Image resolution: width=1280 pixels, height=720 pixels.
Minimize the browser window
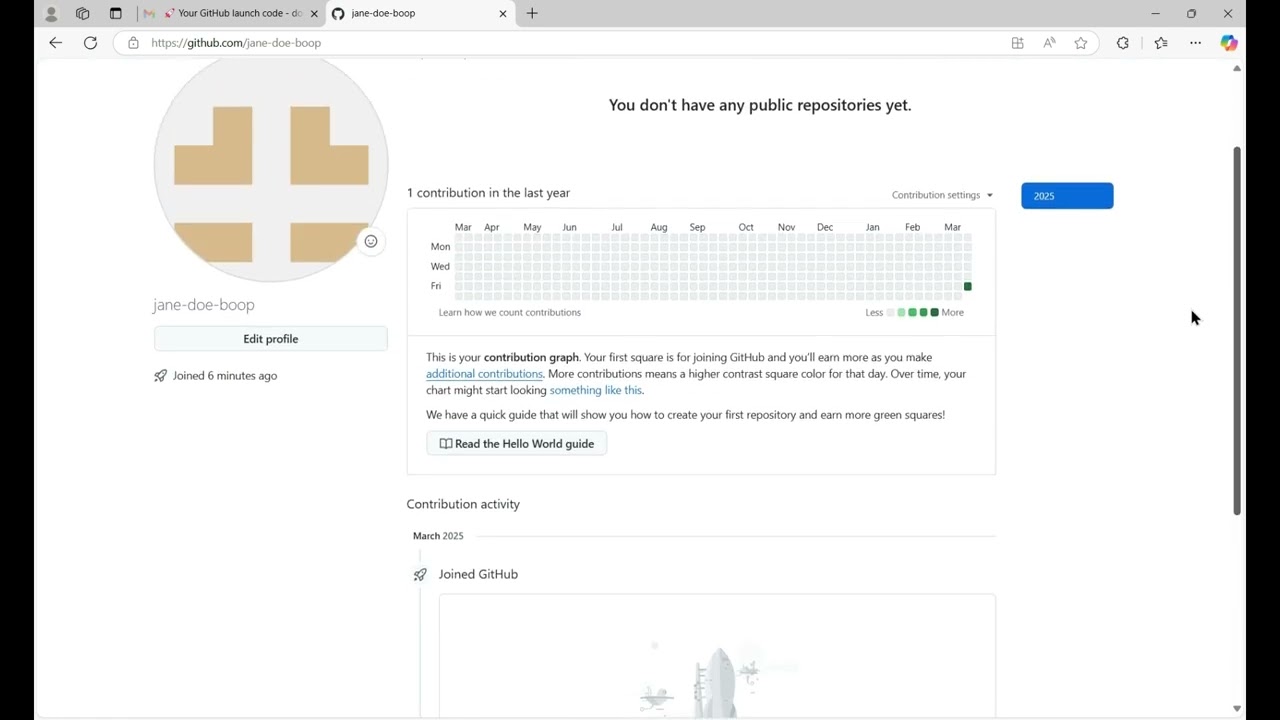click(1156, 14)
